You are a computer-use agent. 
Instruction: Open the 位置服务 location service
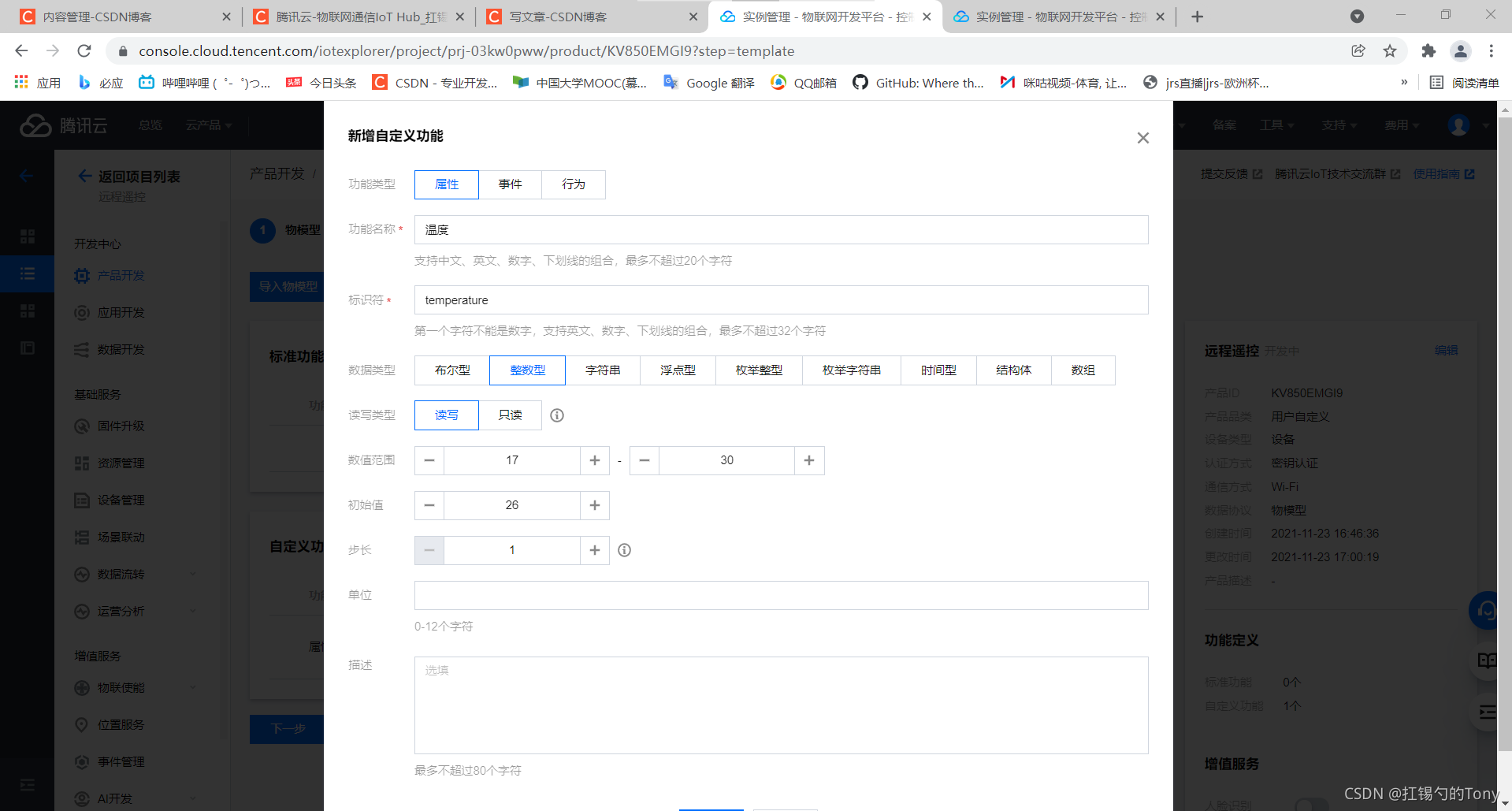[120, 724]
